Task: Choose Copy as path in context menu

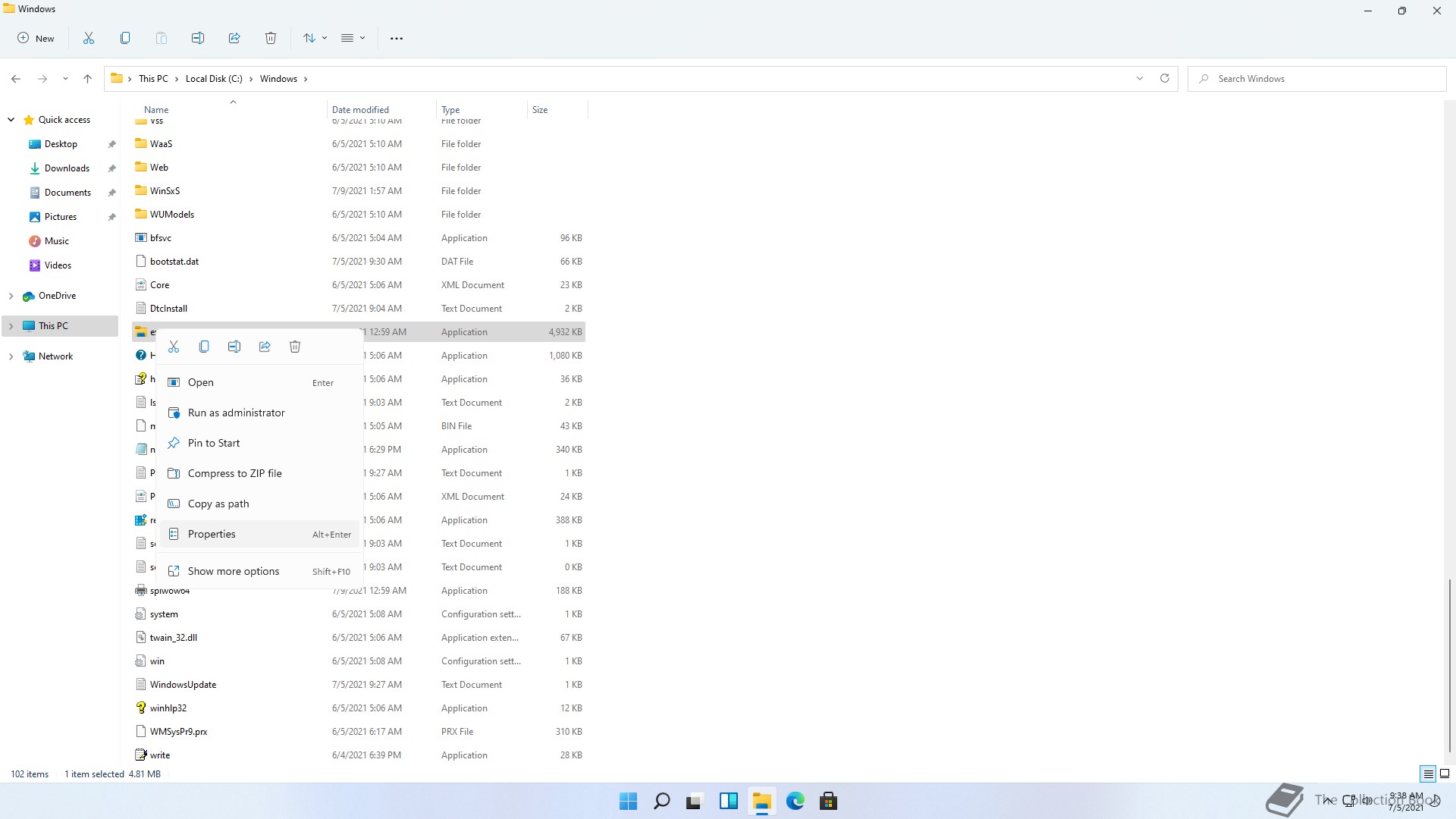Action: (x=259, y=504)
